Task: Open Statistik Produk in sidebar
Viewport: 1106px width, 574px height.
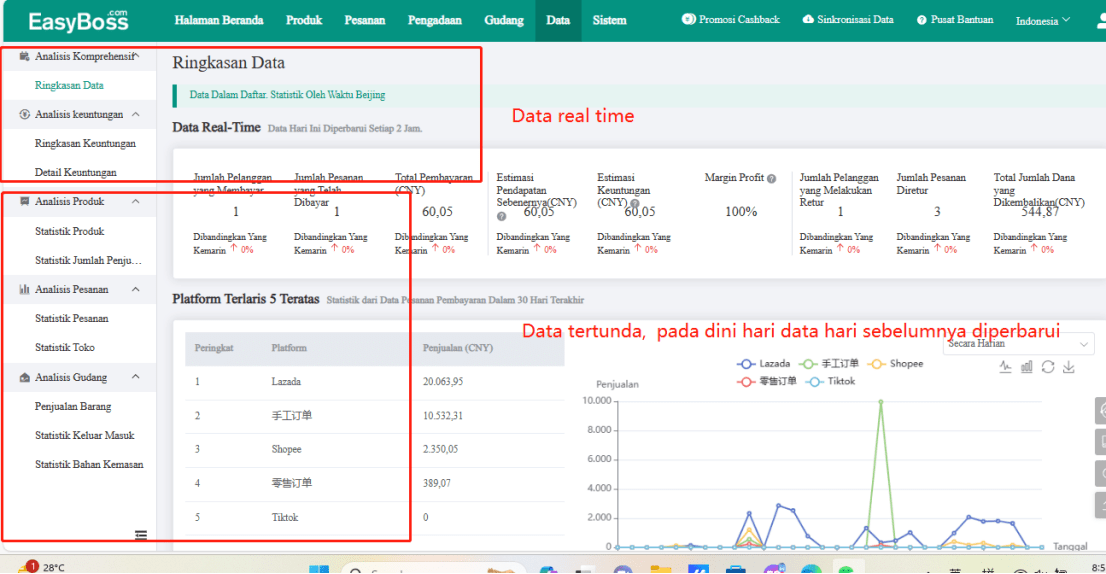Action: click(x=70, y=231)
